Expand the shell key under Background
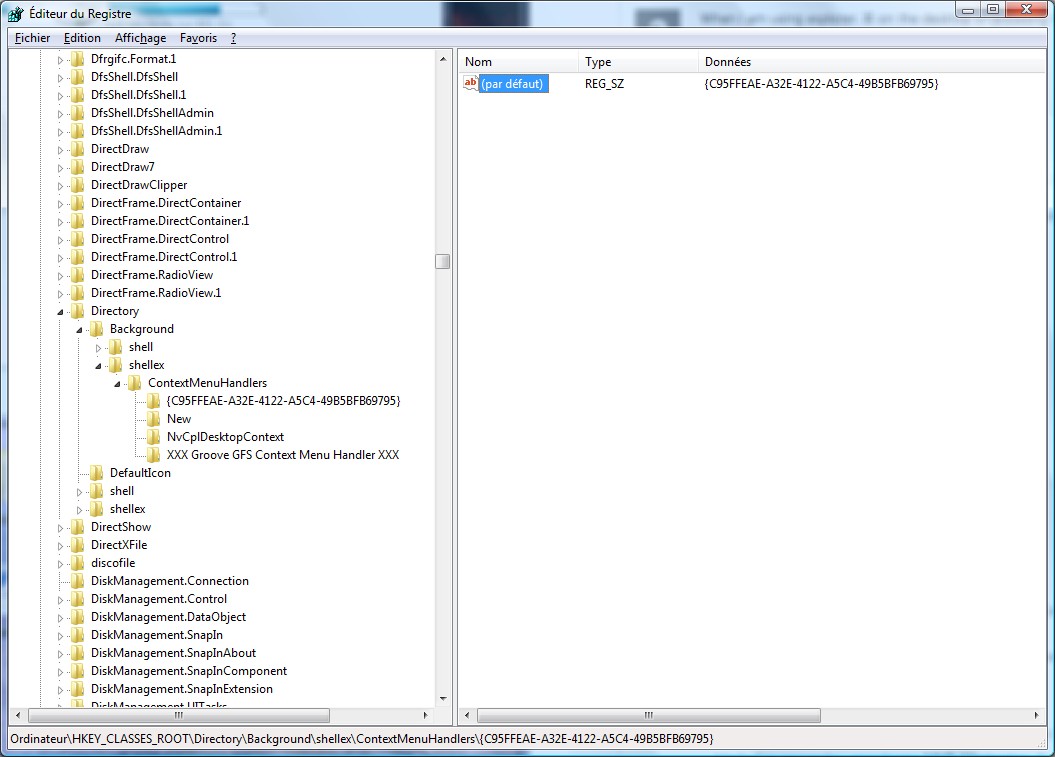The width and height of the screenshot is (1055, 757). [x=98, y=348]
